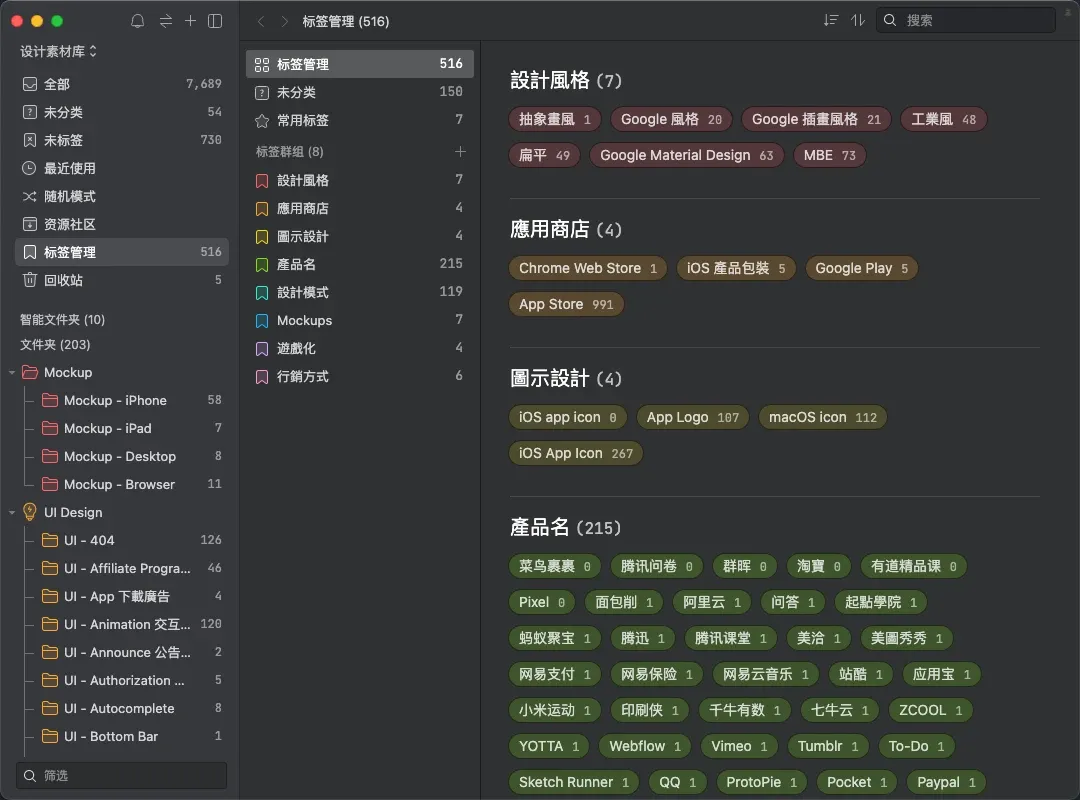Screen dimensions: 1080x800
Task: Click the 工業風 tag
Action: click(x=944, y=119)
